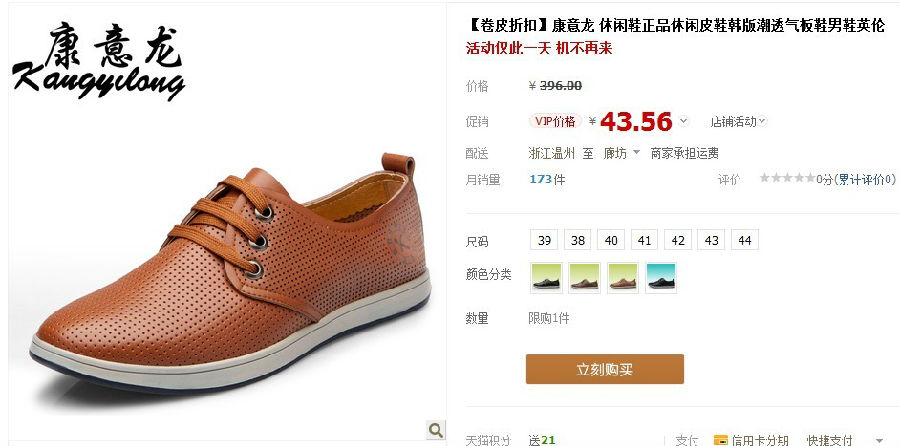900x446 pixels.
Task: Select the orange-brown shoe color thumbnail
Action: (x=623, y=278)
